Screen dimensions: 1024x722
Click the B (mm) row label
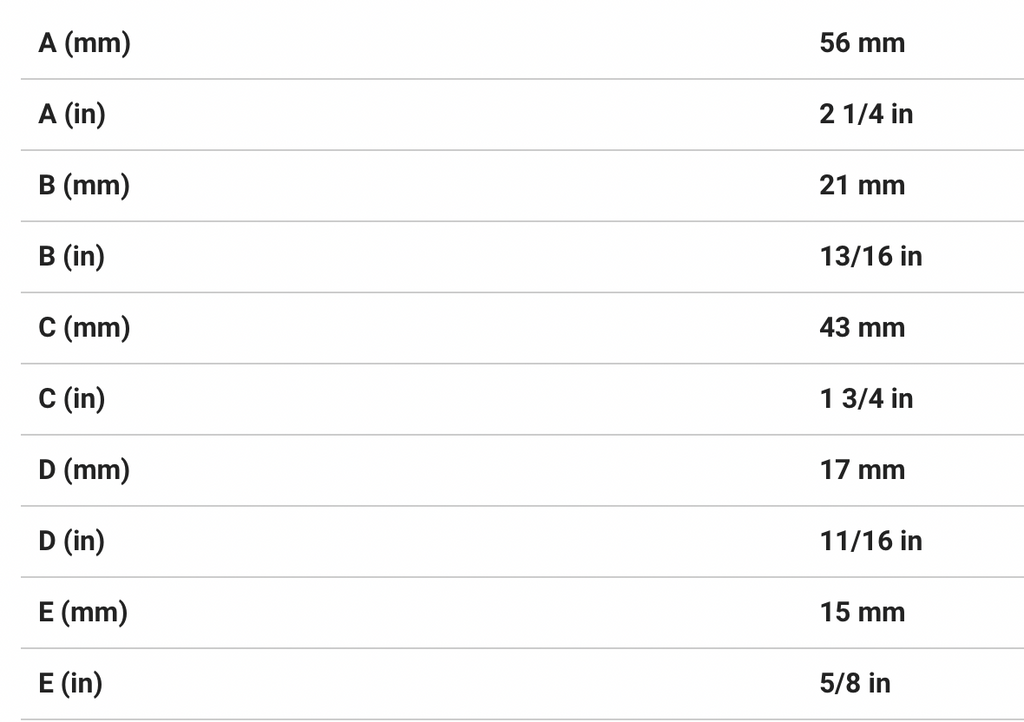point(84,185)
